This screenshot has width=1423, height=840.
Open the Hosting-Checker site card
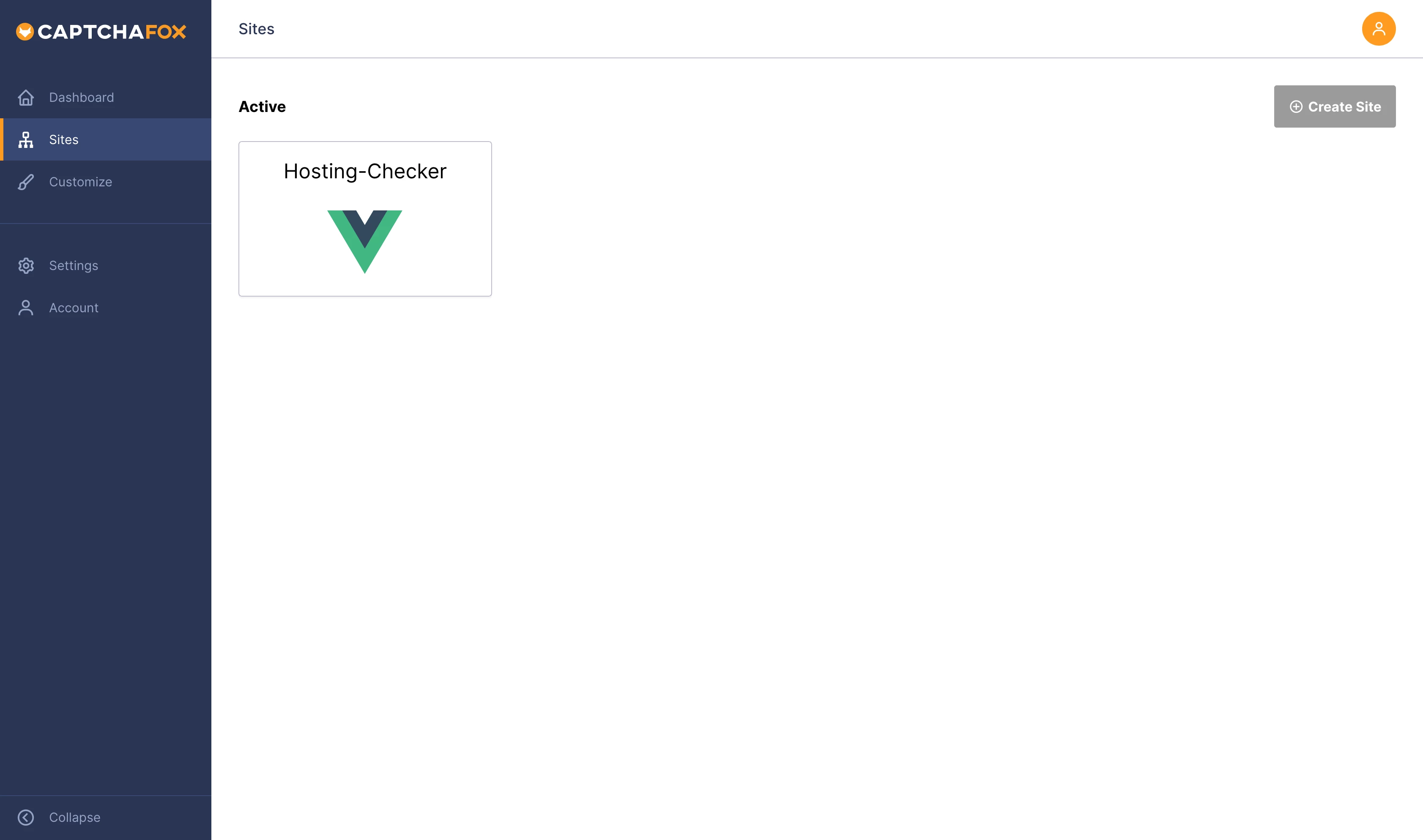coord(365,219)
